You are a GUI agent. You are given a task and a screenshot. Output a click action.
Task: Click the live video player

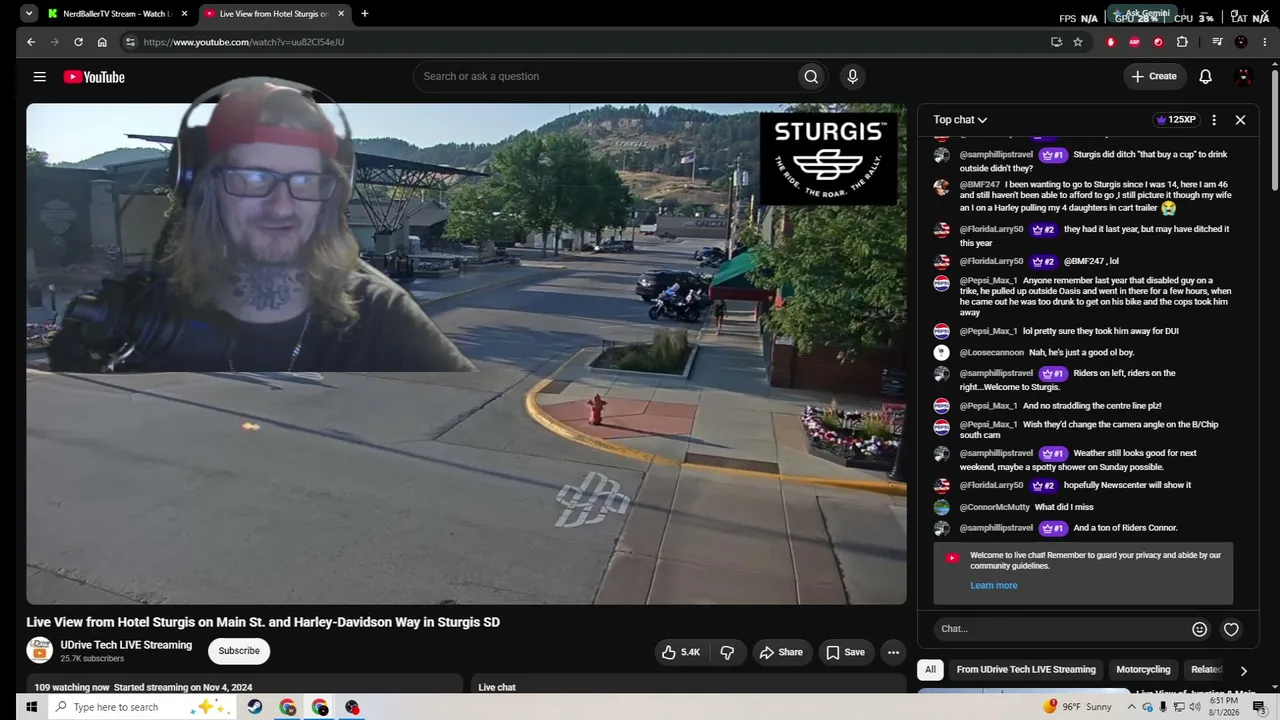[466, 354]
